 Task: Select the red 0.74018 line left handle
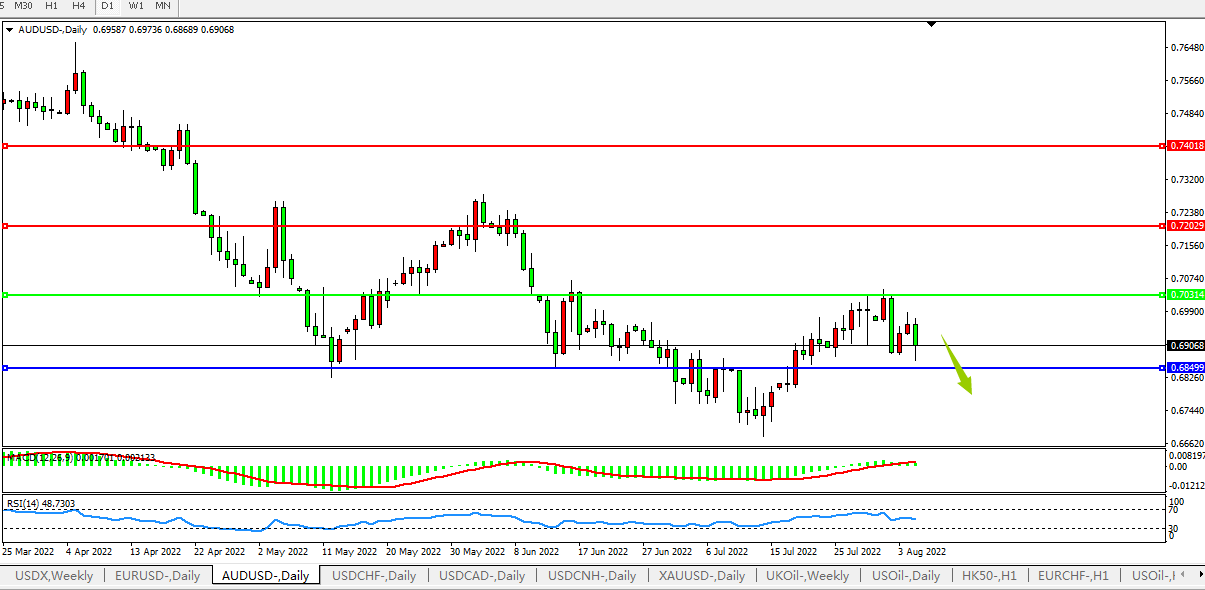click(x=5, y=146)
